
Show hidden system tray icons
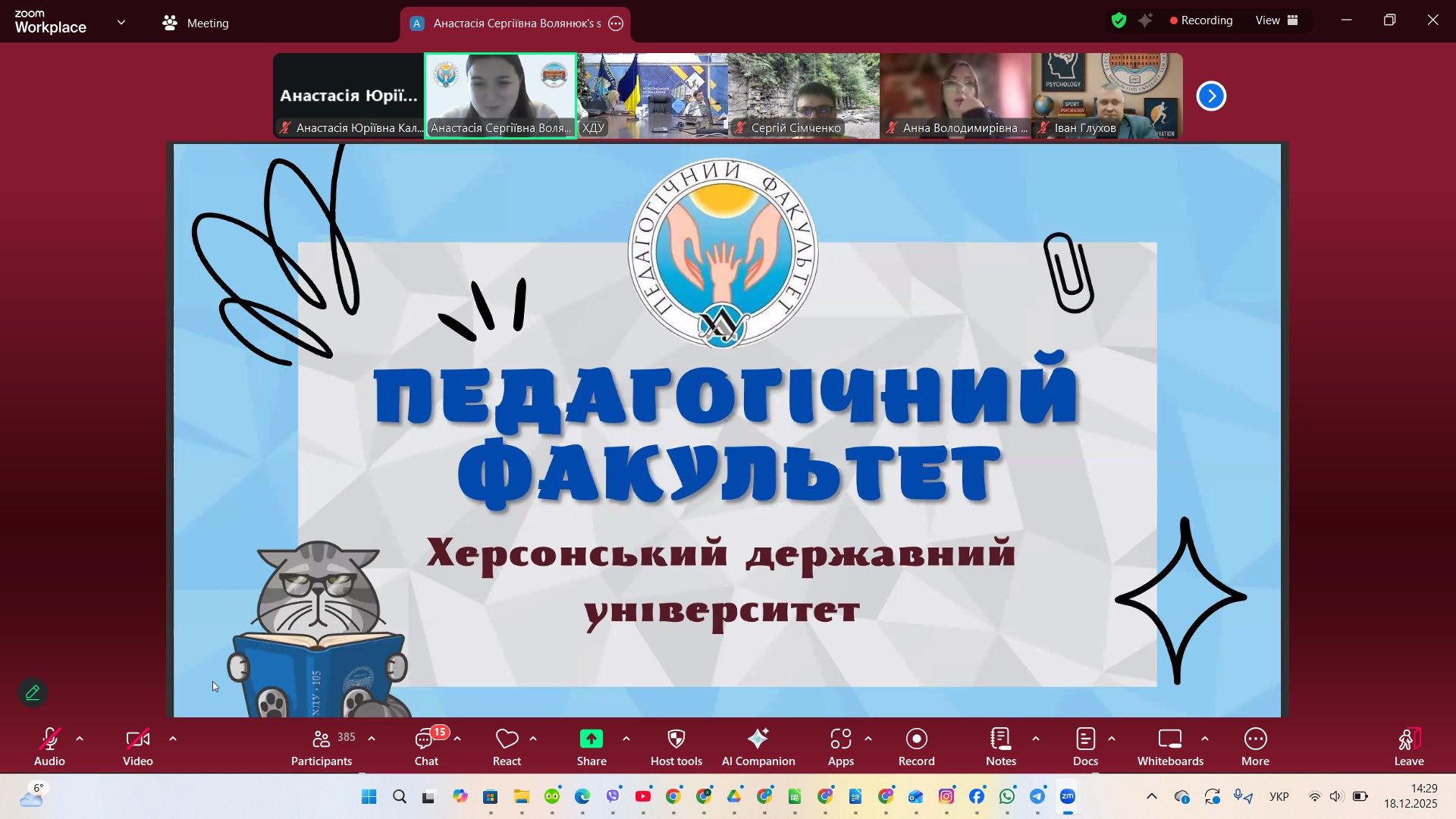pos(1152,796)
